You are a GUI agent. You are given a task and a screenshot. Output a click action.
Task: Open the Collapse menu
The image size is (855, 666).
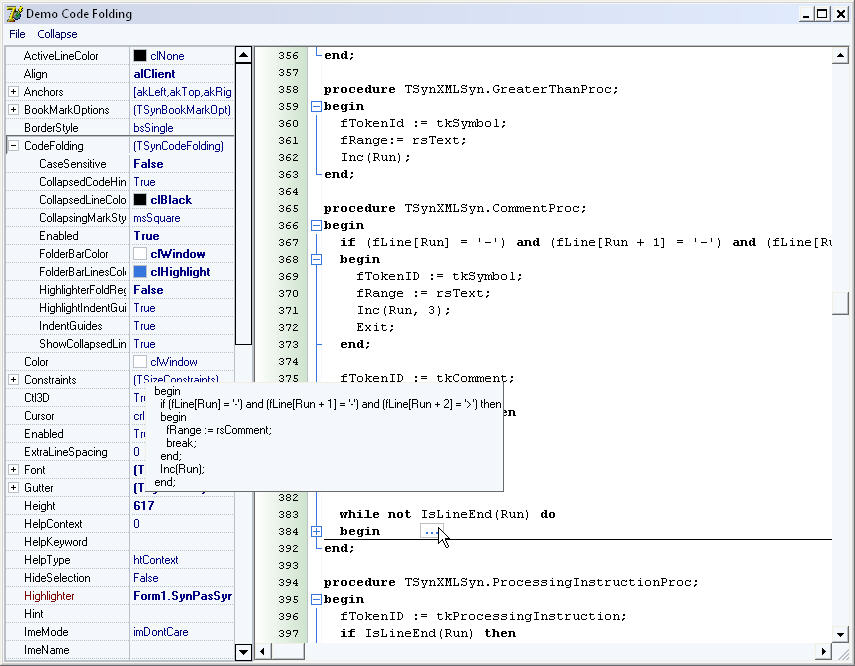pyautogui.click(x=57, y=34)
